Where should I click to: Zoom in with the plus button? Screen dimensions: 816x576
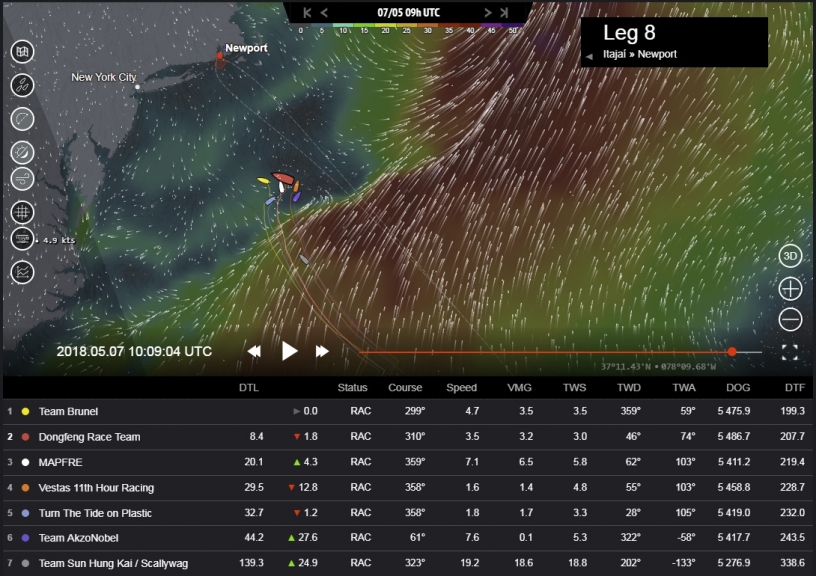pyautogui.click(x=790, y=289)
